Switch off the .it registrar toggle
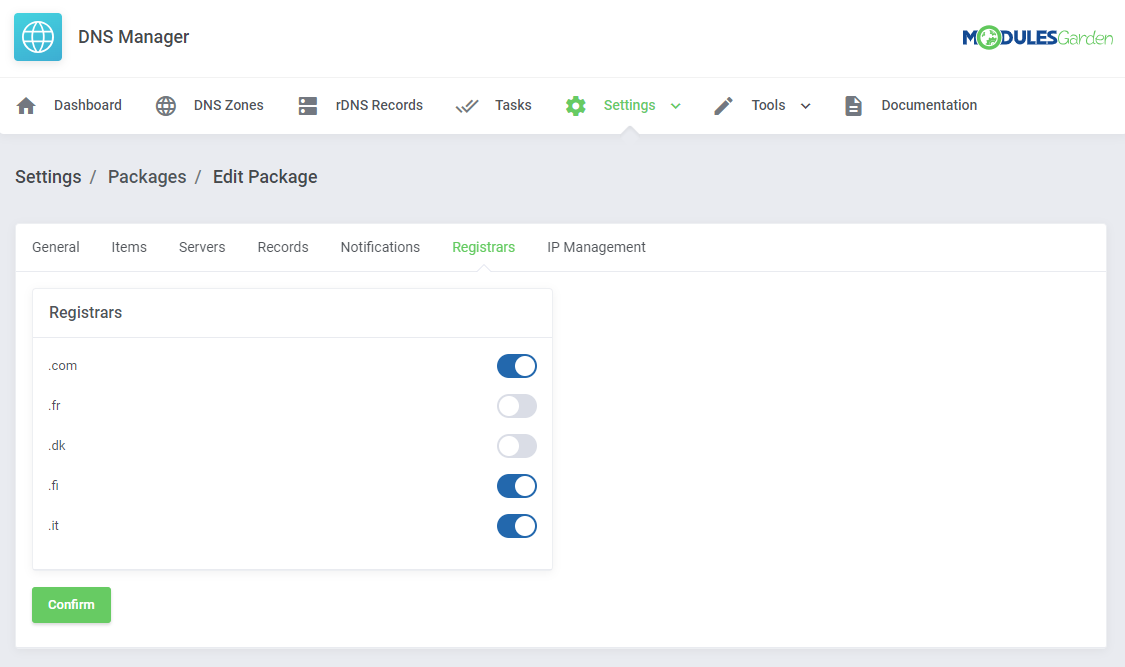 pos(517,526)
